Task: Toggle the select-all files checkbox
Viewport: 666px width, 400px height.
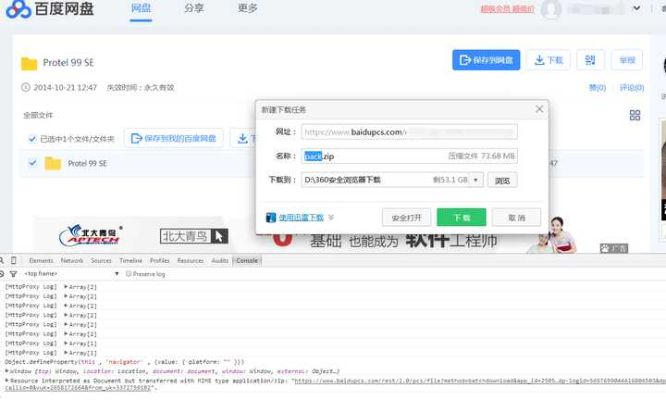Action: [32, 139]
